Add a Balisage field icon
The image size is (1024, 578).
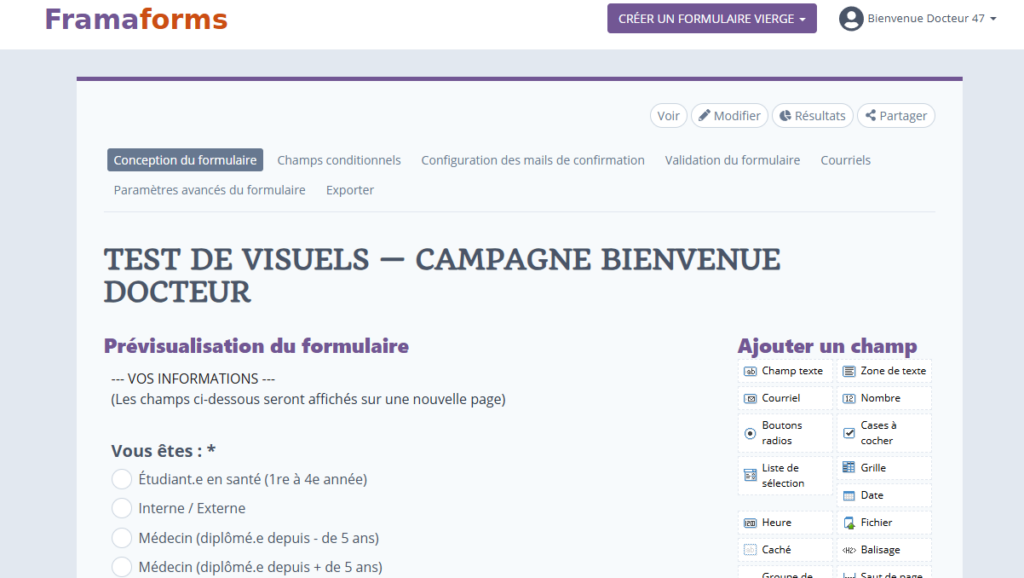pyautogui.click(x=848, y=551)
